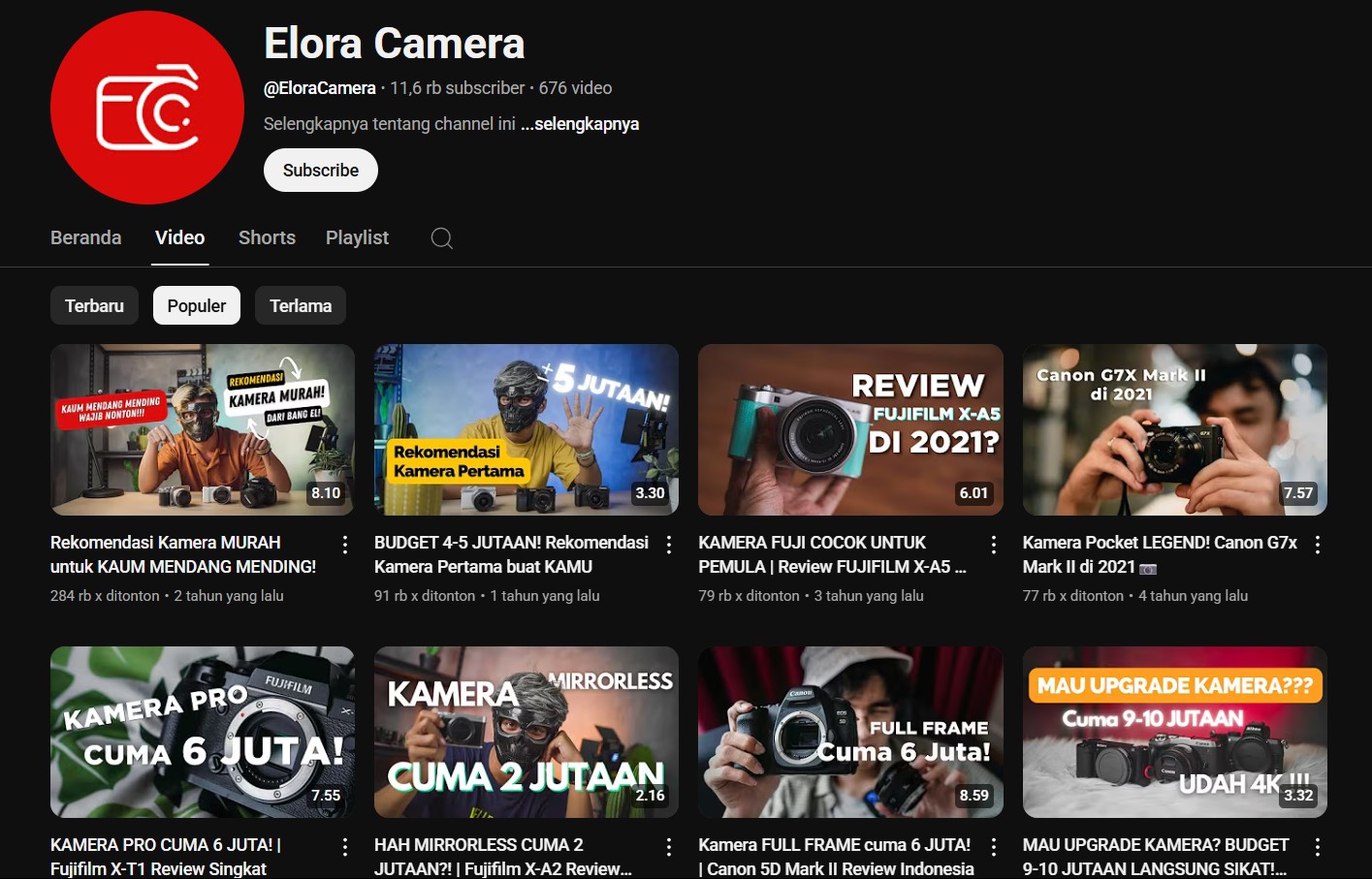Open Full Frame Cuma 6 Juta thumbnail

pos(850,732)
